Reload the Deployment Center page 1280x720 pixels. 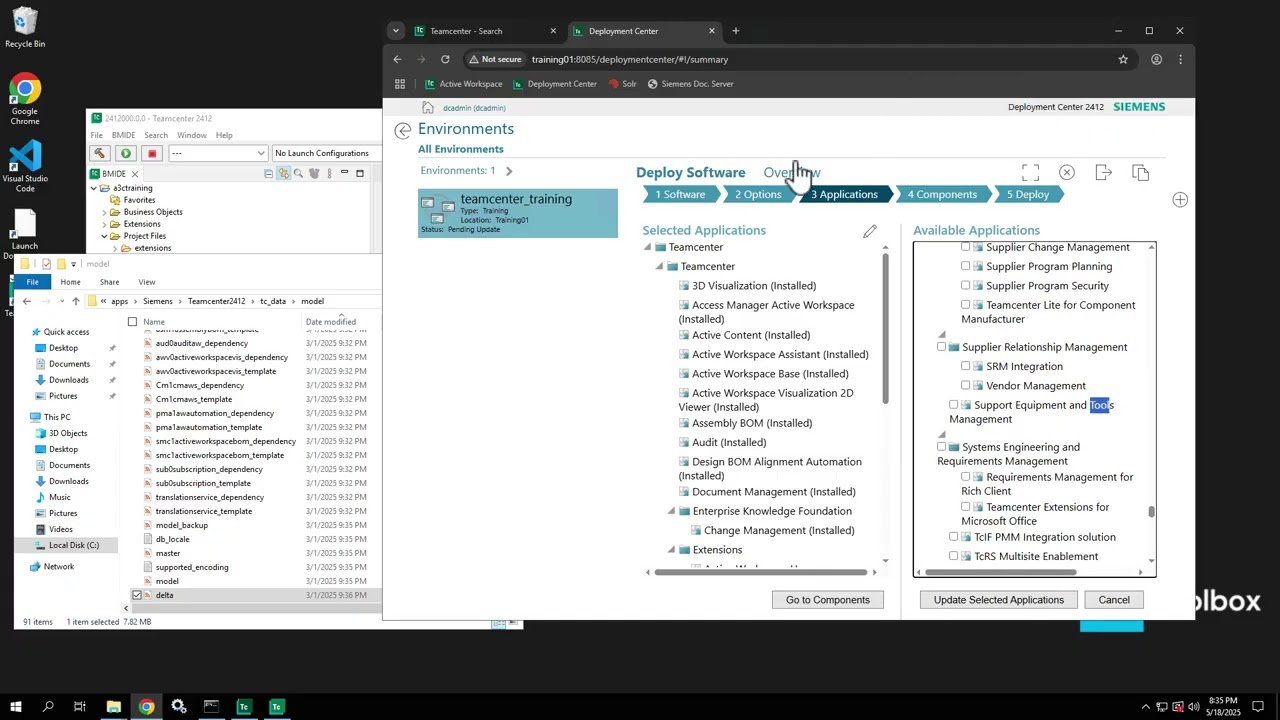coord(445,60)
